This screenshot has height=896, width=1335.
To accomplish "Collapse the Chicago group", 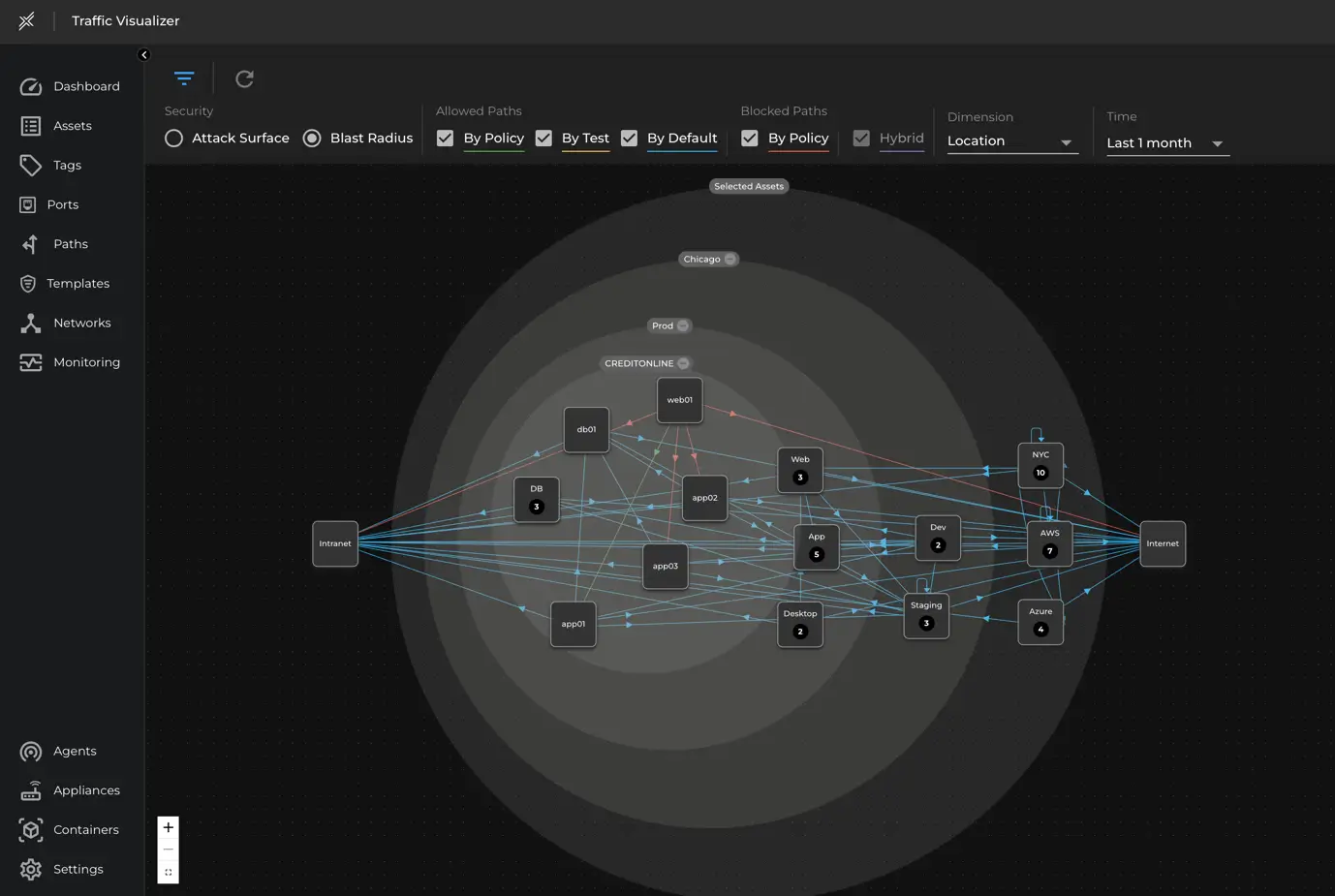I will coord(730,260).
